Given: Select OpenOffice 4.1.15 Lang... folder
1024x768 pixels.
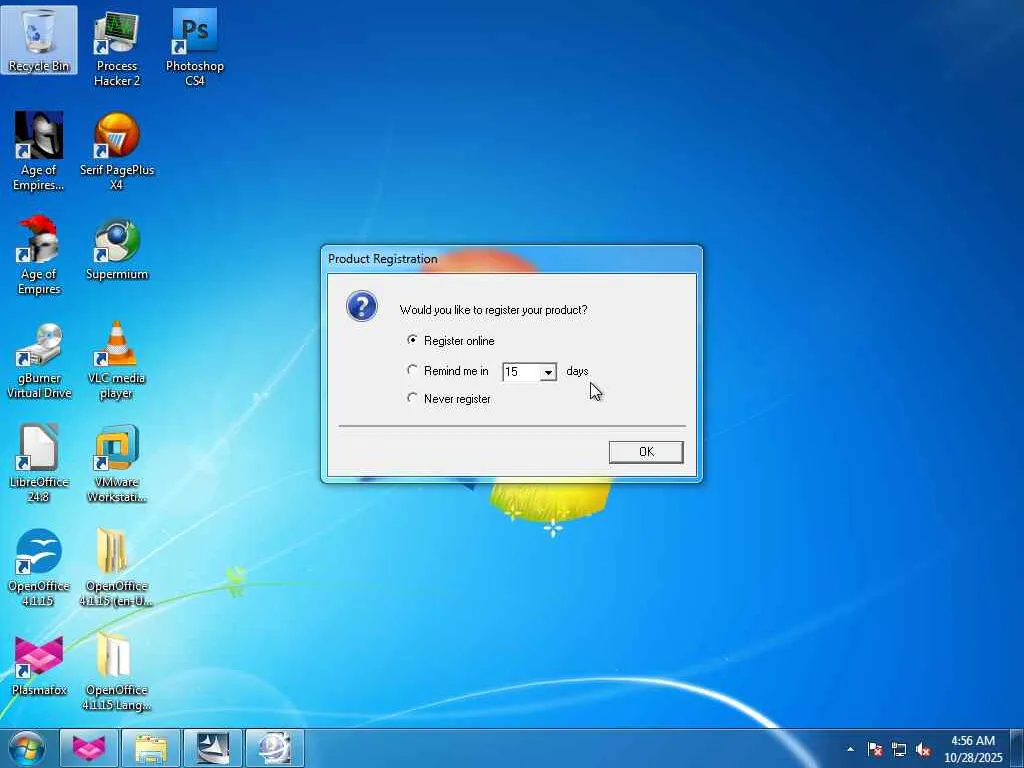Looking at the screenshot, I should [117, 671].
